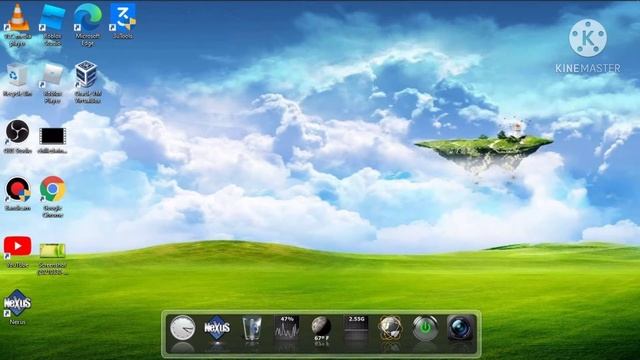Click the analog clock in the Nexus dock
Image resolution: width=640 pixels, height=360 pixels.
point(182,328)
